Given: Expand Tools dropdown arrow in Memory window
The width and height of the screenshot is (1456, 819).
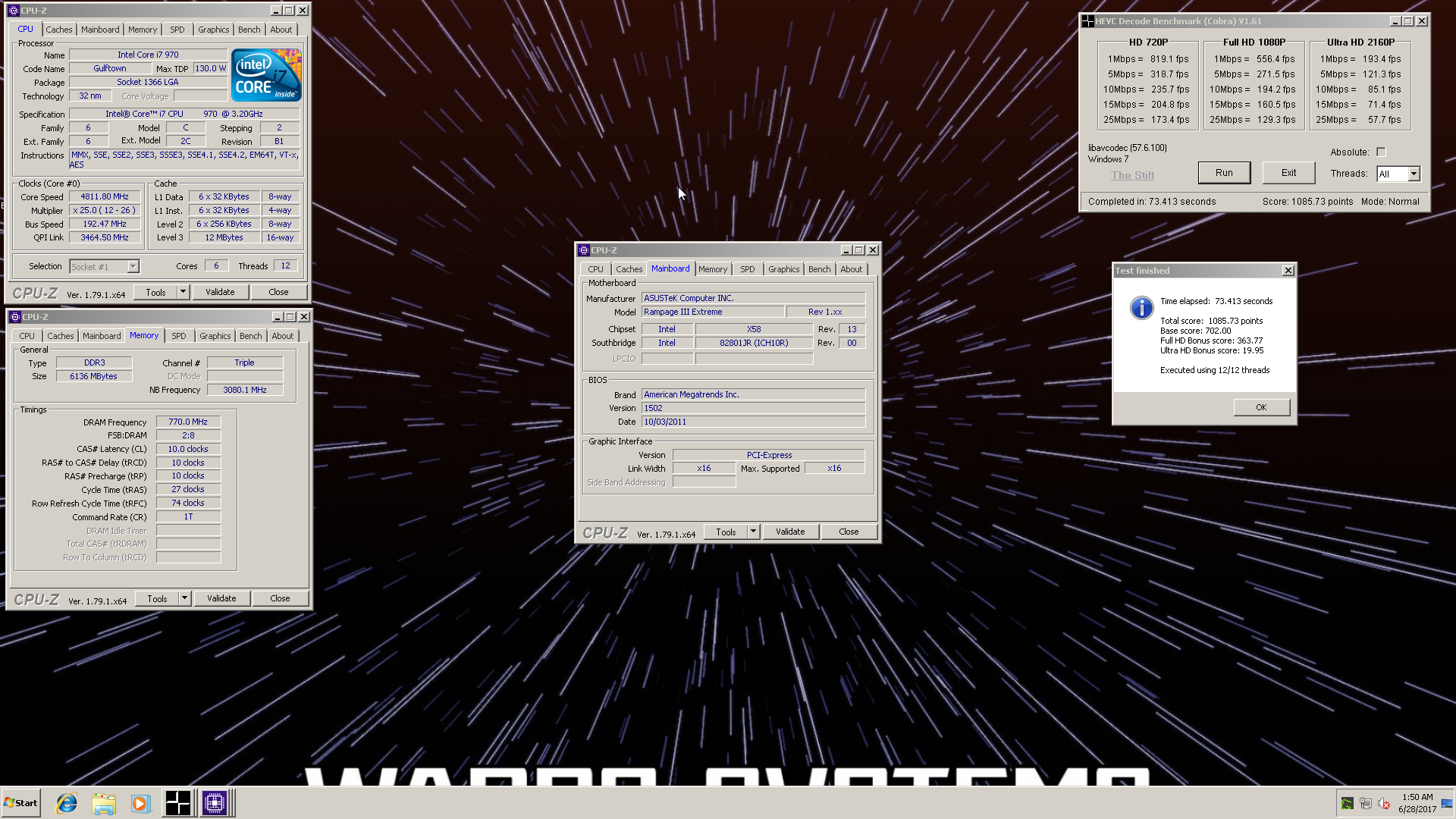Looking at the screenshot, I should point(184,598).
